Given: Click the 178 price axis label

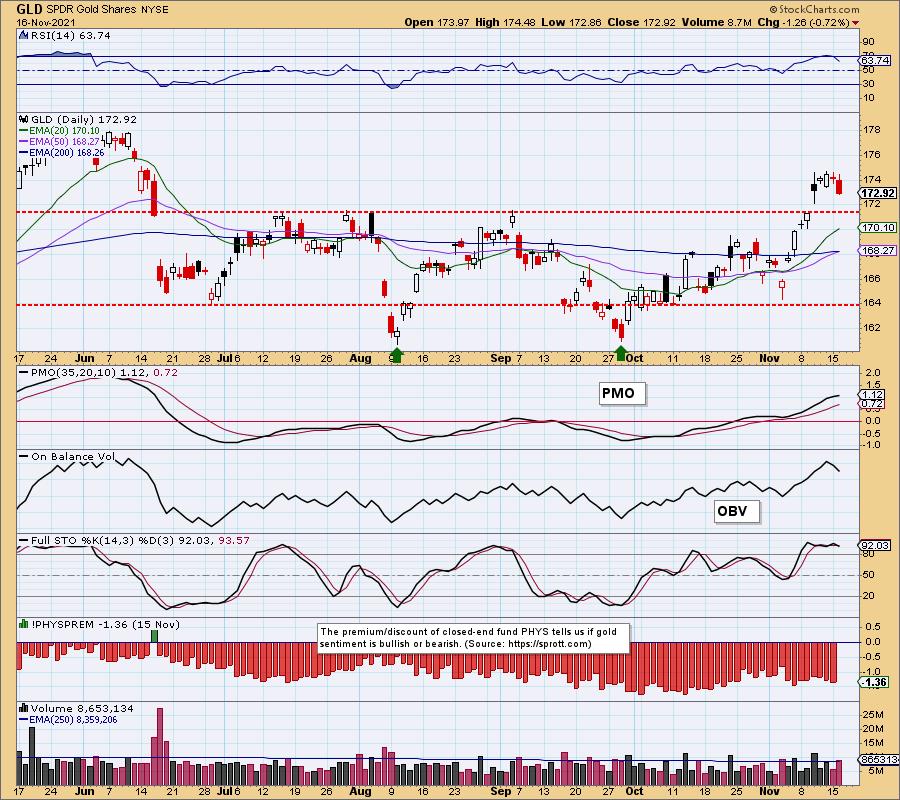Looking at the screenshot, I should (872, 130).
